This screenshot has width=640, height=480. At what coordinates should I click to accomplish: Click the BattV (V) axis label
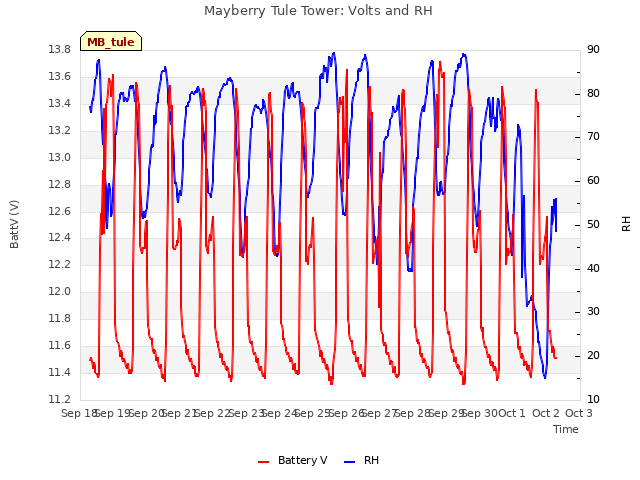[14, 224]
